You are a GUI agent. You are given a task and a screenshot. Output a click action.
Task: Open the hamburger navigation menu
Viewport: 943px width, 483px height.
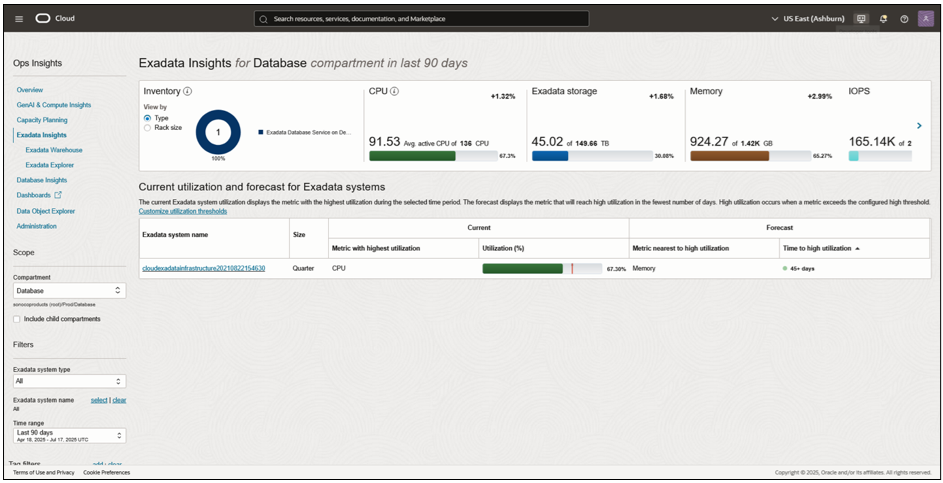19,19
